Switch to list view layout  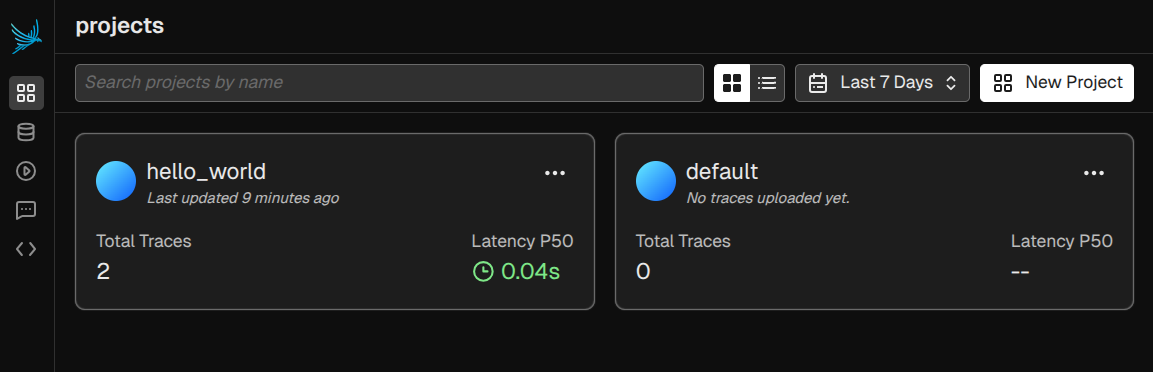coord(767,83)
